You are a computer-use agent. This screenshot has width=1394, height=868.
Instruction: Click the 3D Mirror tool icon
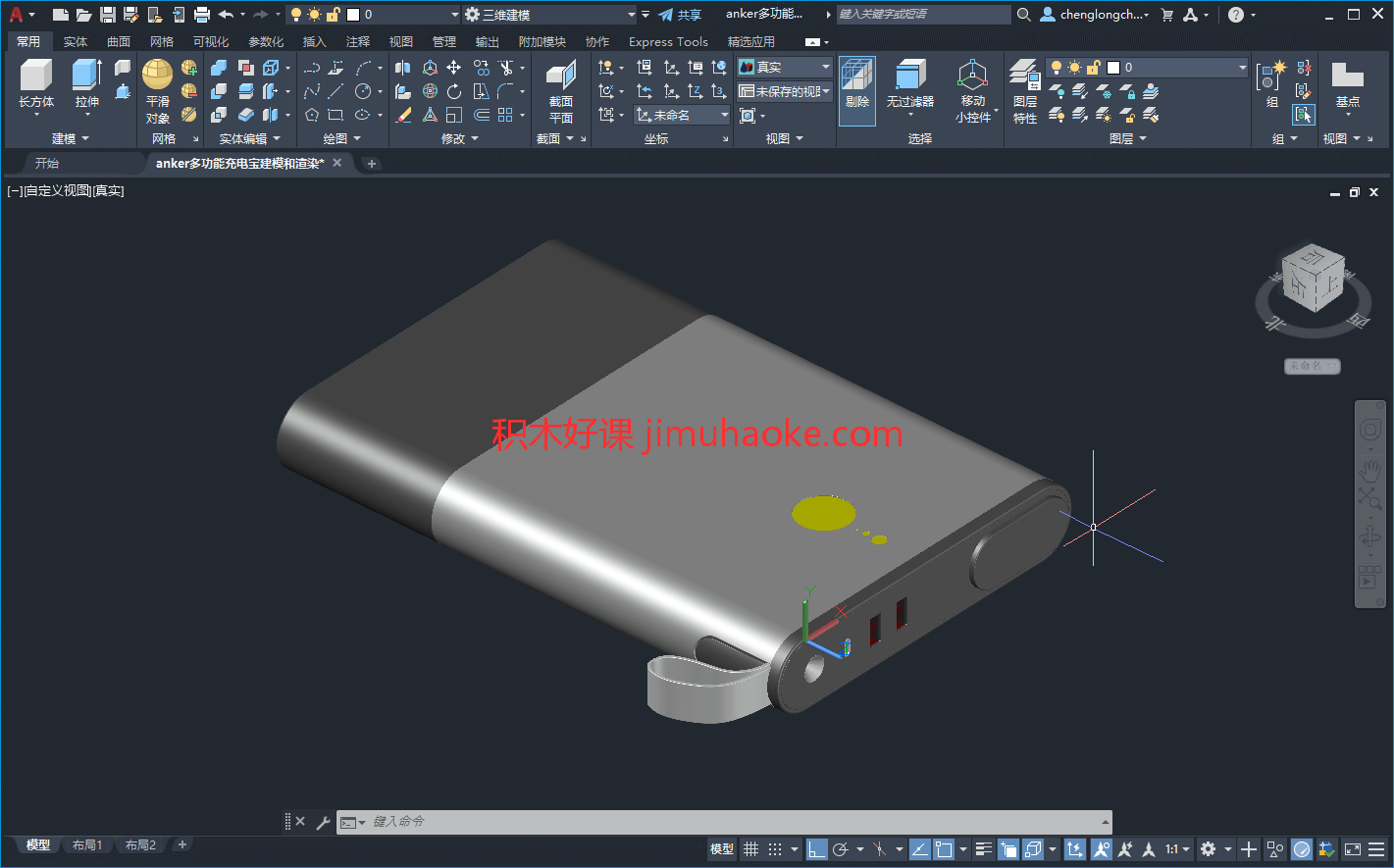(x=403, y=68)
